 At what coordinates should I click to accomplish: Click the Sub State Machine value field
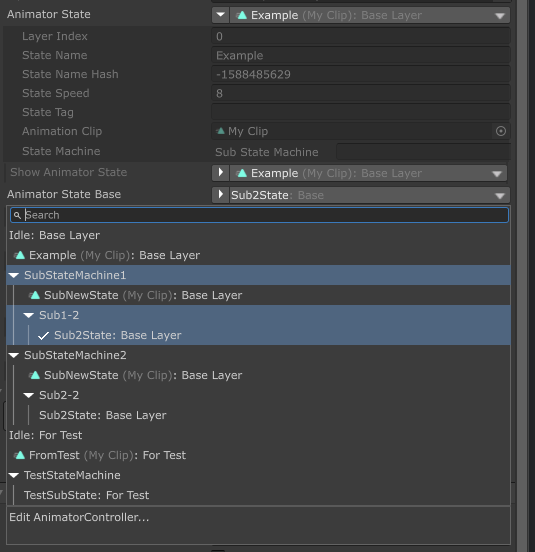pos(423,152)
